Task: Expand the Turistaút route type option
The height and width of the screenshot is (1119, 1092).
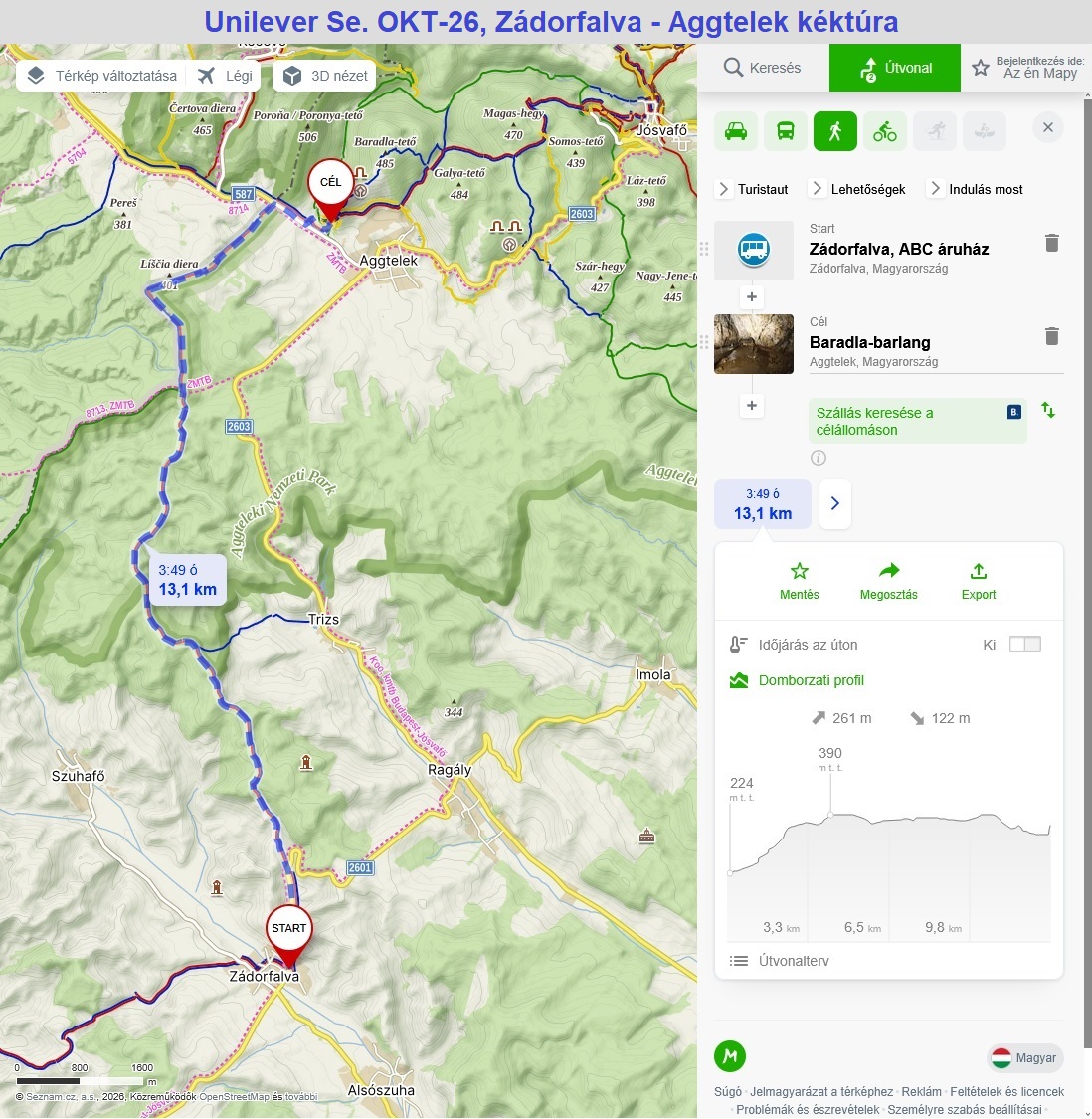Action: coord(752,189)
